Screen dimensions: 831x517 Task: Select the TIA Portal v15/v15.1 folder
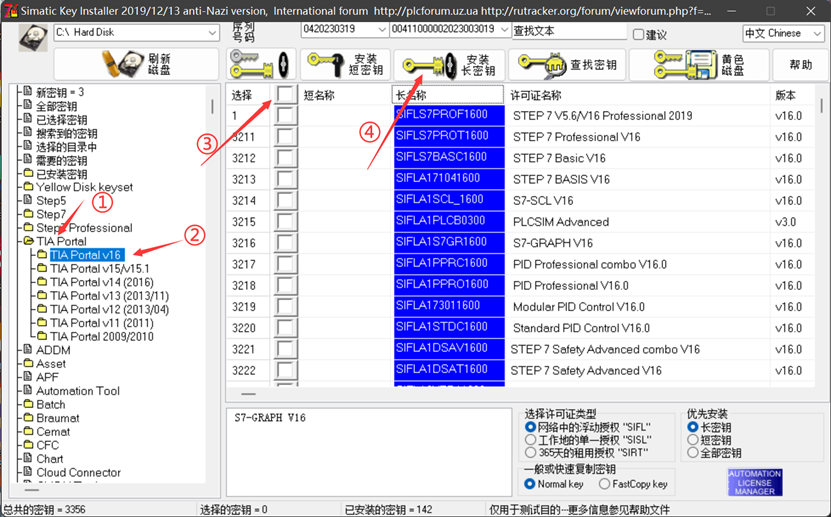click(100, 269)
